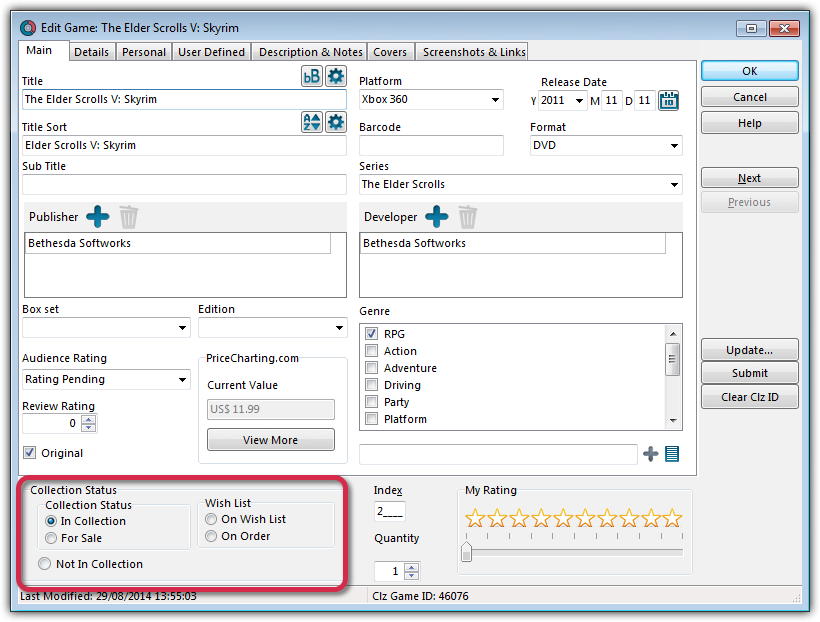The width and height of the screenshot is (820, 622).
Task: Click into the Barcode input field
Action: pyautogui.click(x=431, y=145)
